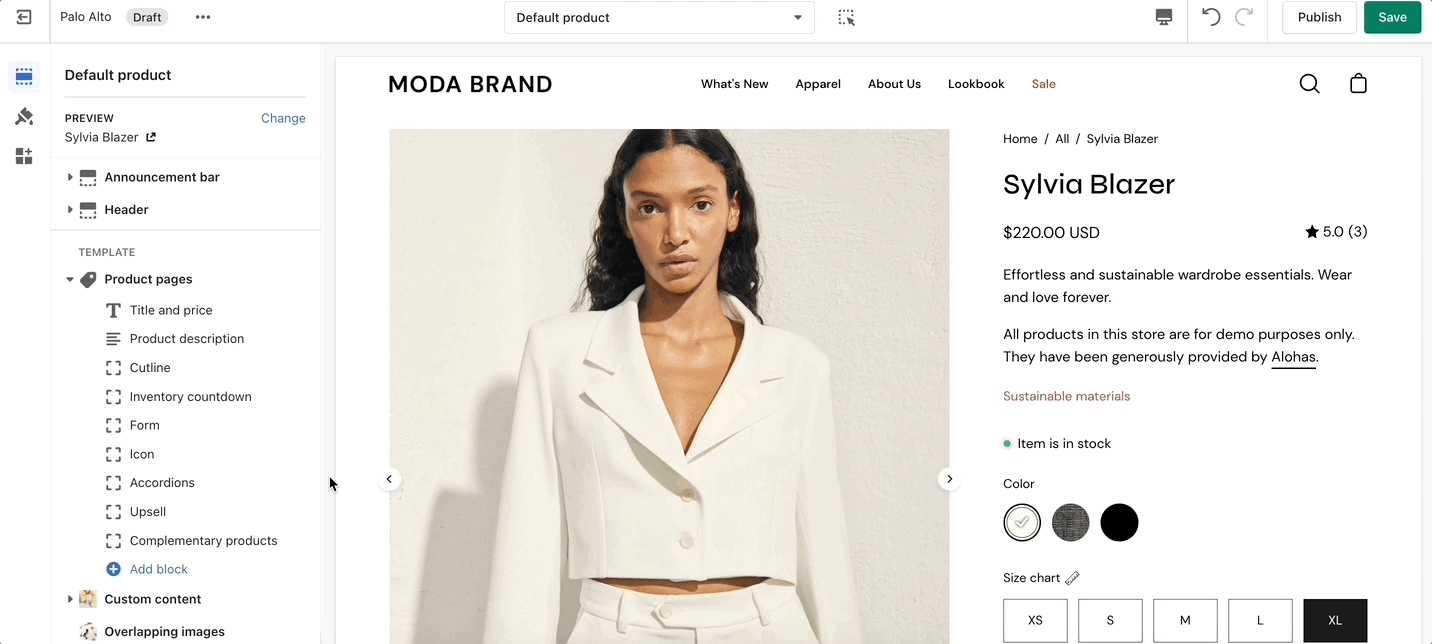Click the Publish button
The image size is (1432, 644).
(x=1319, y=17)
